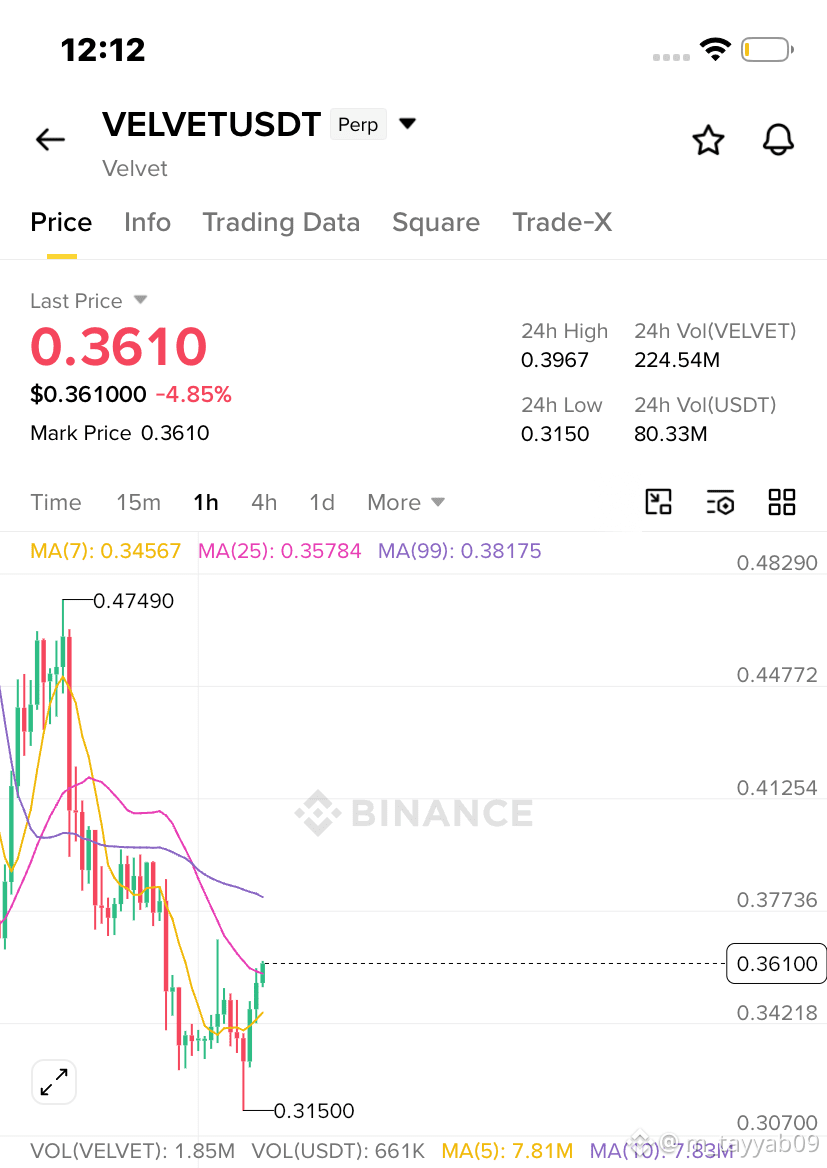Tap the back arrow icon
The width and height of the screenshot is (827, 1168).
[51, 139]
